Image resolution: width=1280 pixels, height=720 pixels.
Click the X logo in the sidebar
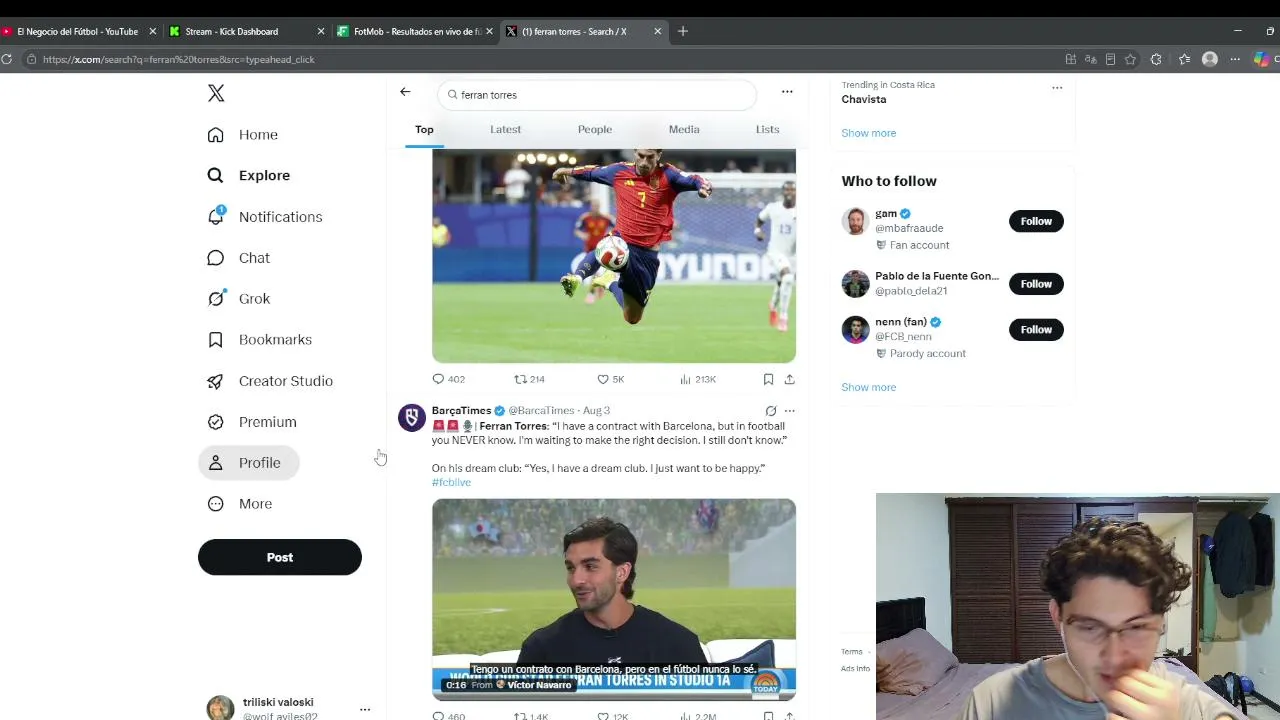216,93
